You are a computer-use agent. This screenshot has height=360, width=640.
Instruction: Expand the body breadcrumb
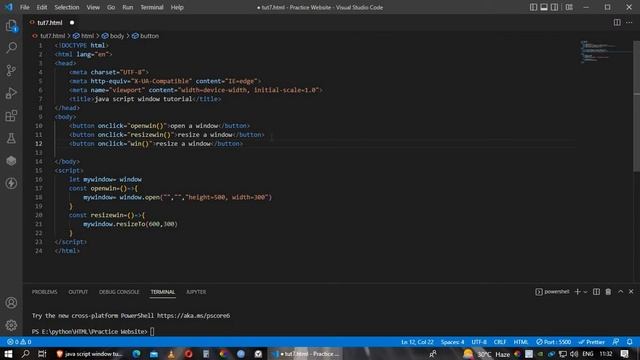(113, 36)
